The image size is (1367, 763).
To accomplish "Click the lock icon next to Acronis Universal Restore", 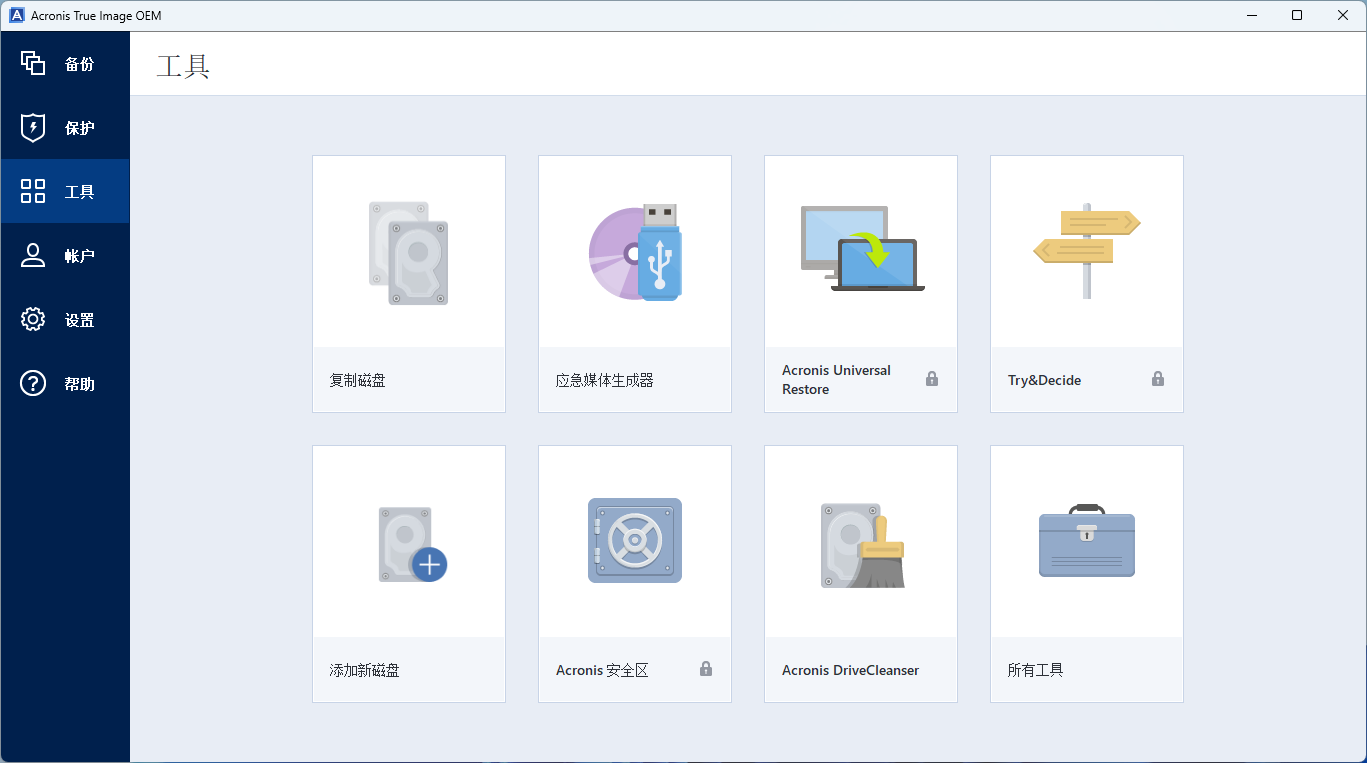I will coord(932,379).
